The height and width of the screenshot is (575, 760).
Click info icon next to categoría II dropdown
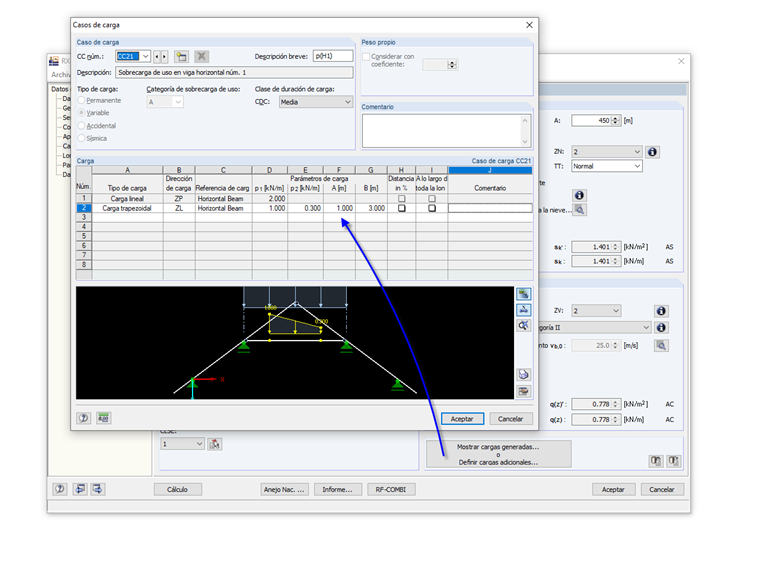(x=661, y=327)
